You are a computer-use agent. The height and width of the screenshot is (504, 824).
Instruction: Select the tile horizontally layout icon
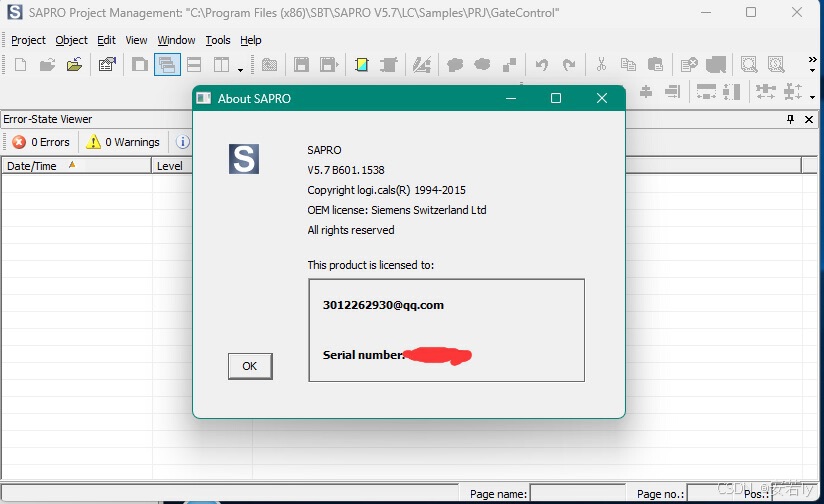coord(194,65)
